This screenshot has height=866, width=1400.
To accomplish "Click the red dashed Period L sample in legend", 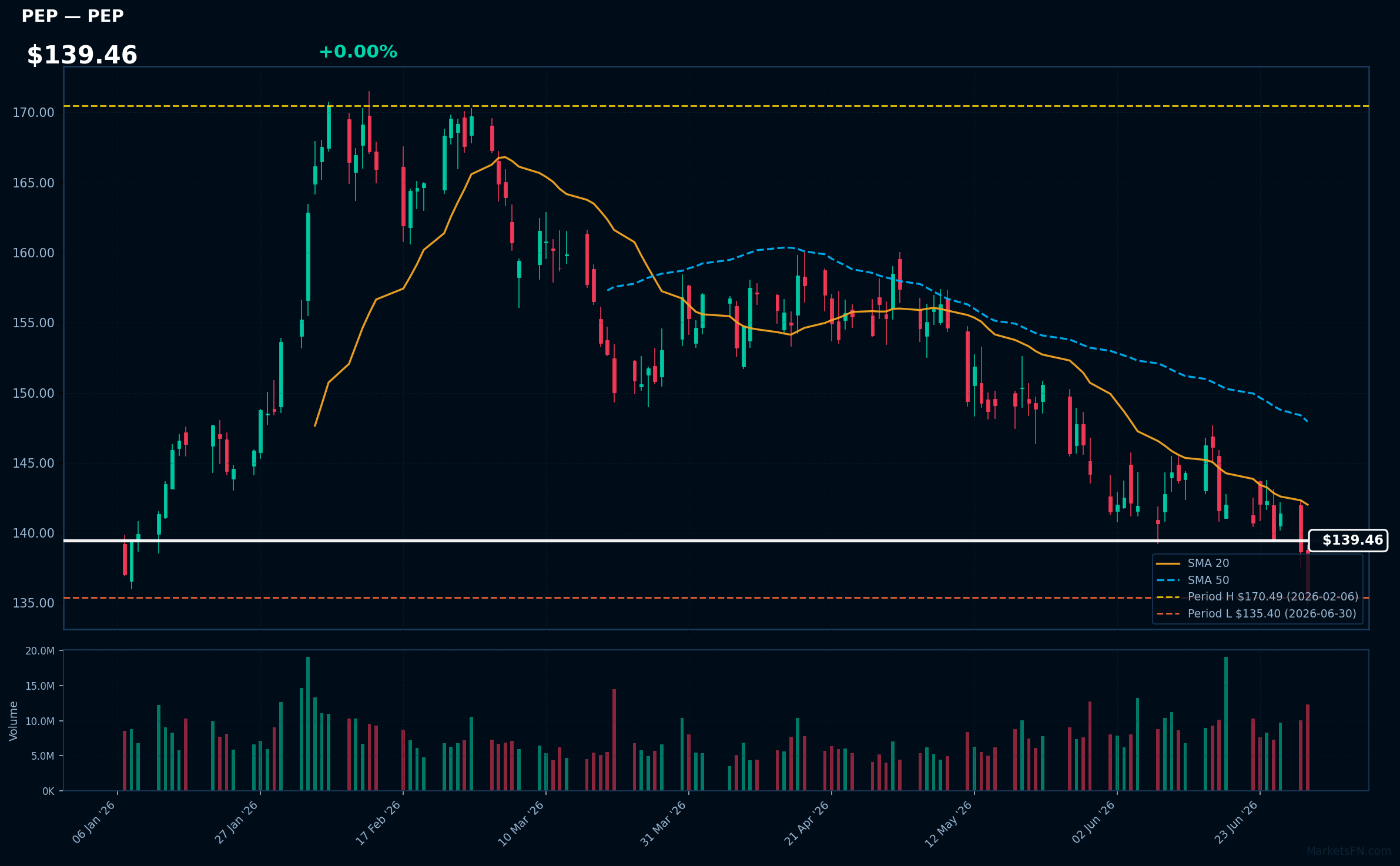I will click(x=1168, y=615).
